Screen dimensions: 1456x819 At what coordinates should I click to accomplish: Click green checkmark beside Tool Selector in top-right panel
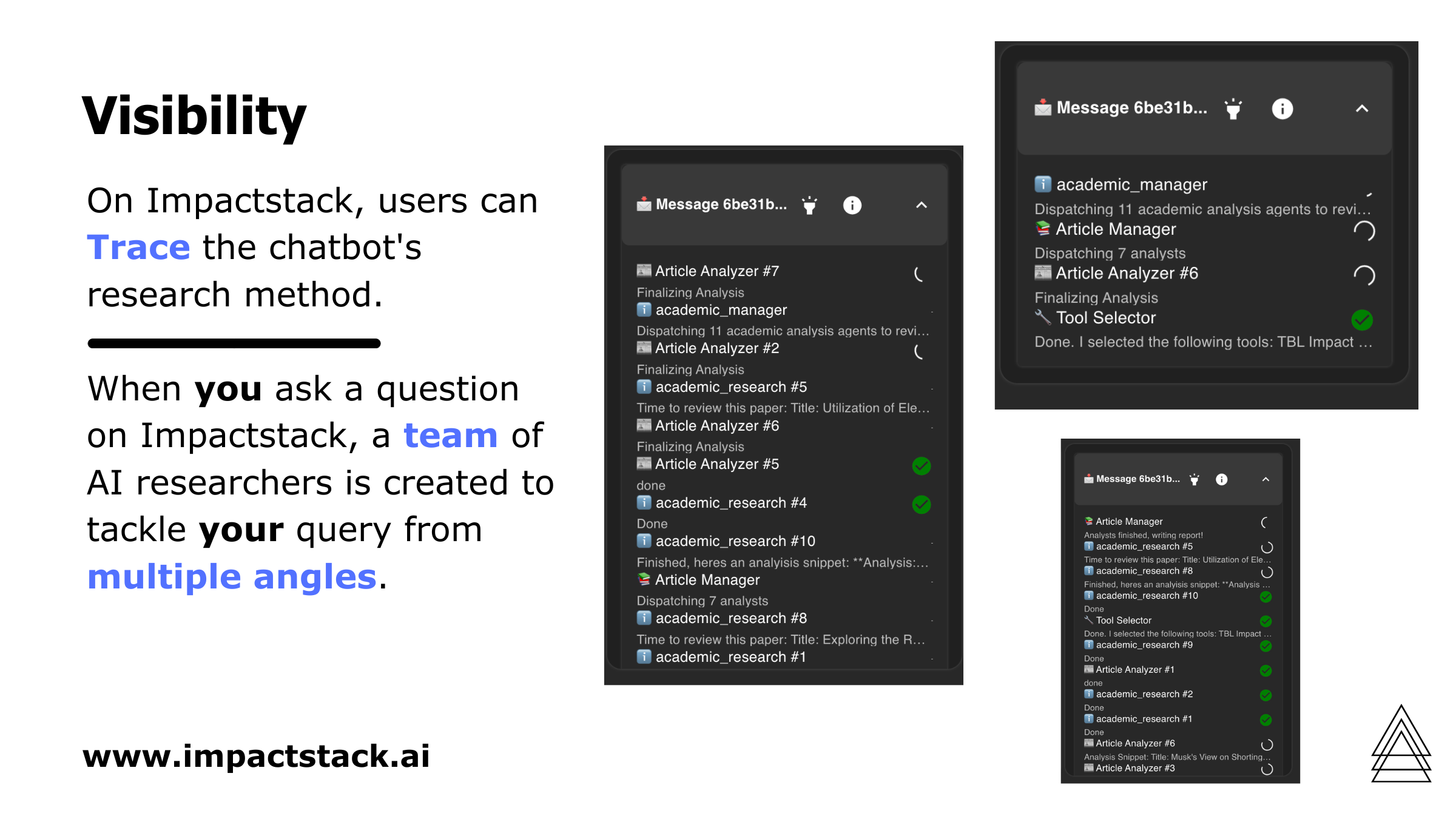[x=1362, y=320]
